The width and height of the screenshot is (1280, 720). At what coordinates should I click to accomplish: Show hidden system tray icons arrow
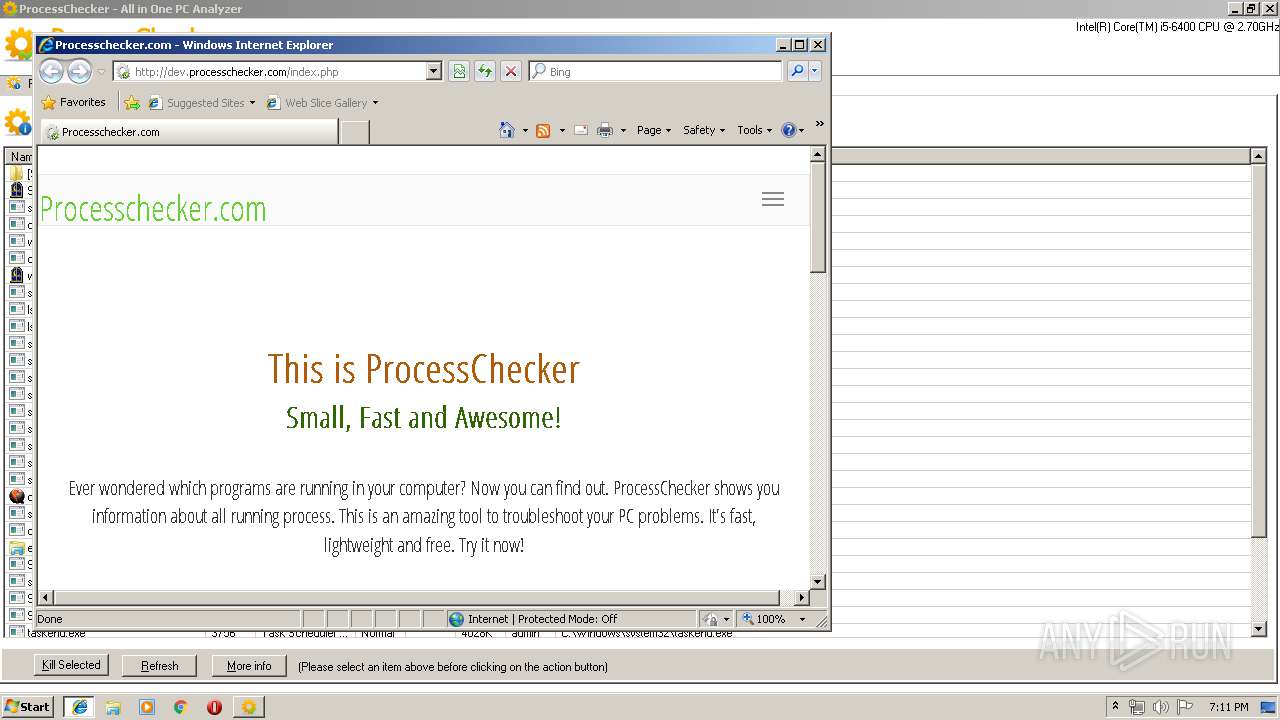coord(1116,706)
